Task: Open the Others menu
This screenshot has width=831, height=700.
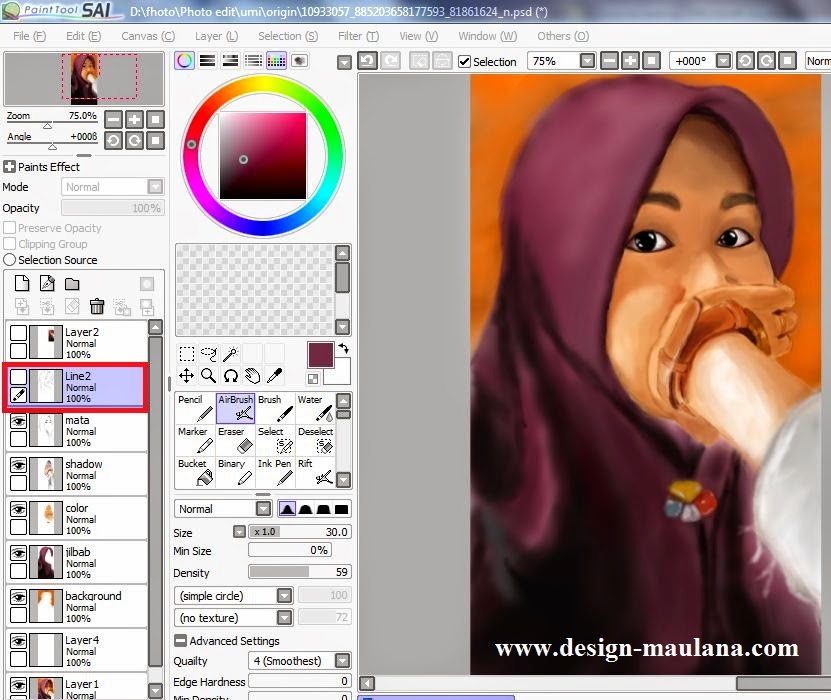Action: tap(563, 36)
